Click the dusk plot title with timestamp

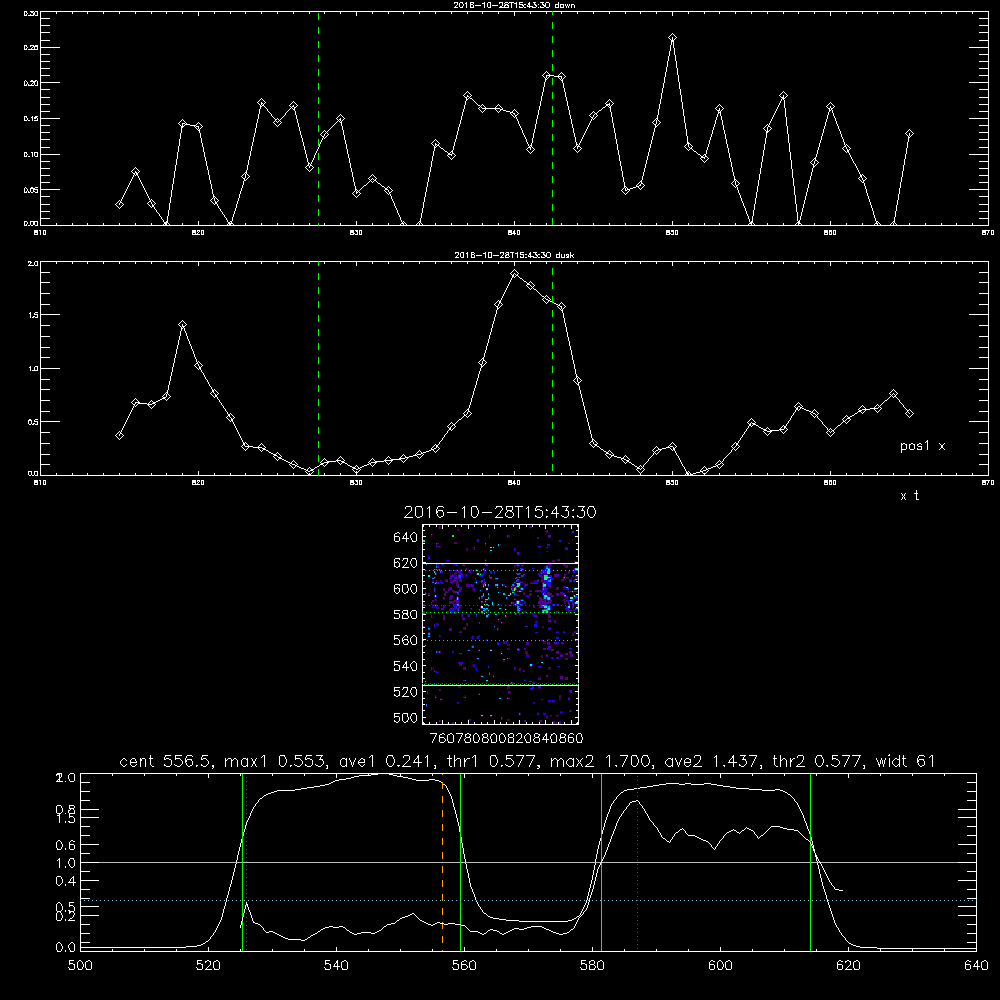pyautogui.click(x=514, y=255)
